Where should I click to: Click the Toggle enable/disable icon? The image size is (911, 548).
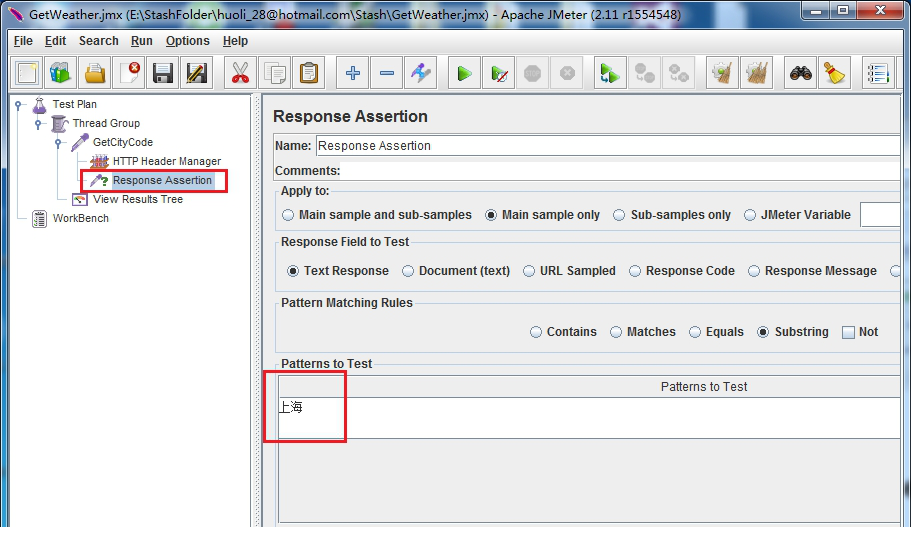pos(421,73)
